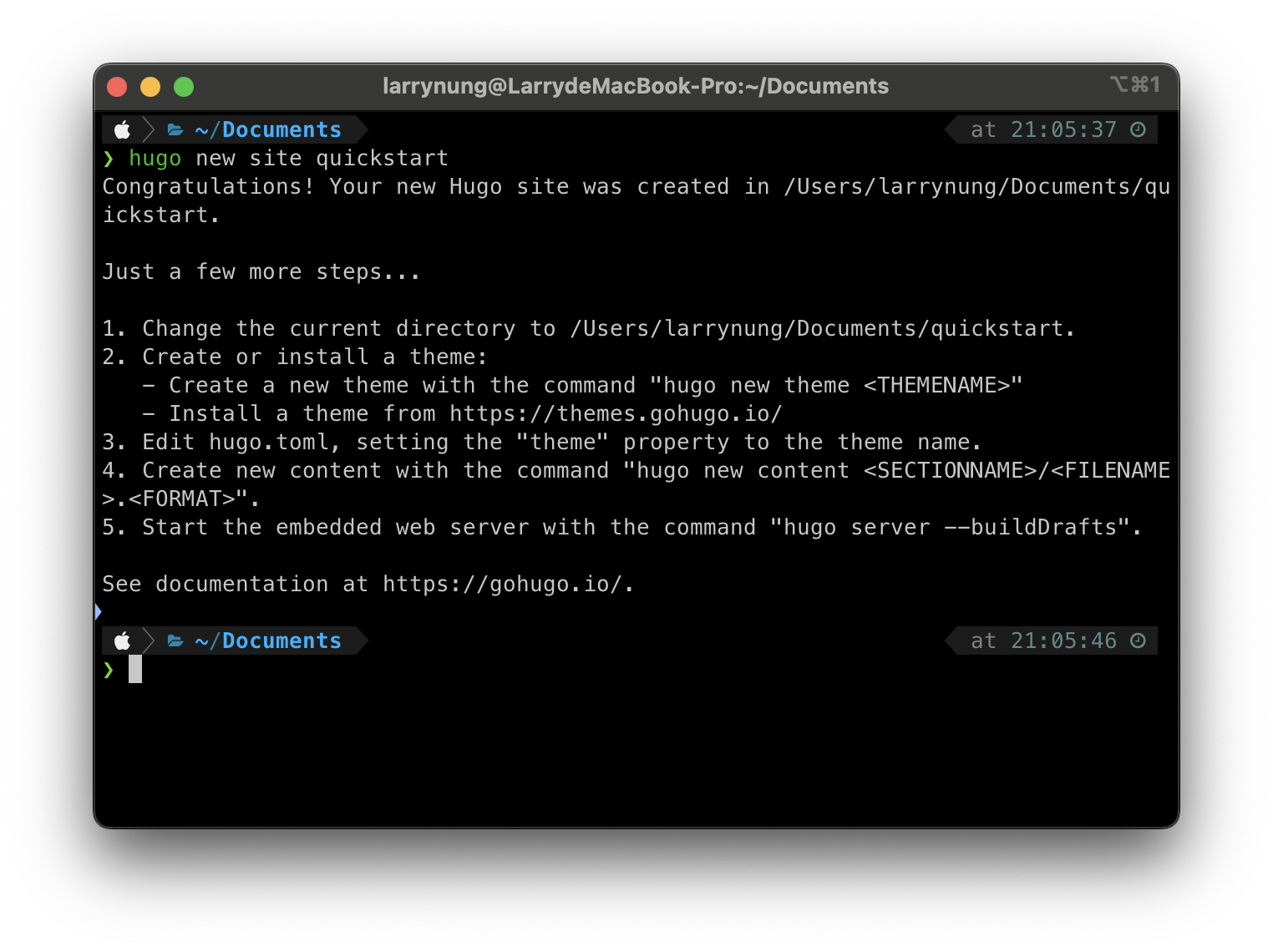This screenshot has height=952, width=1273.
Task: Click the folder icon in second prompt
Action: click(x=175, y=641)
